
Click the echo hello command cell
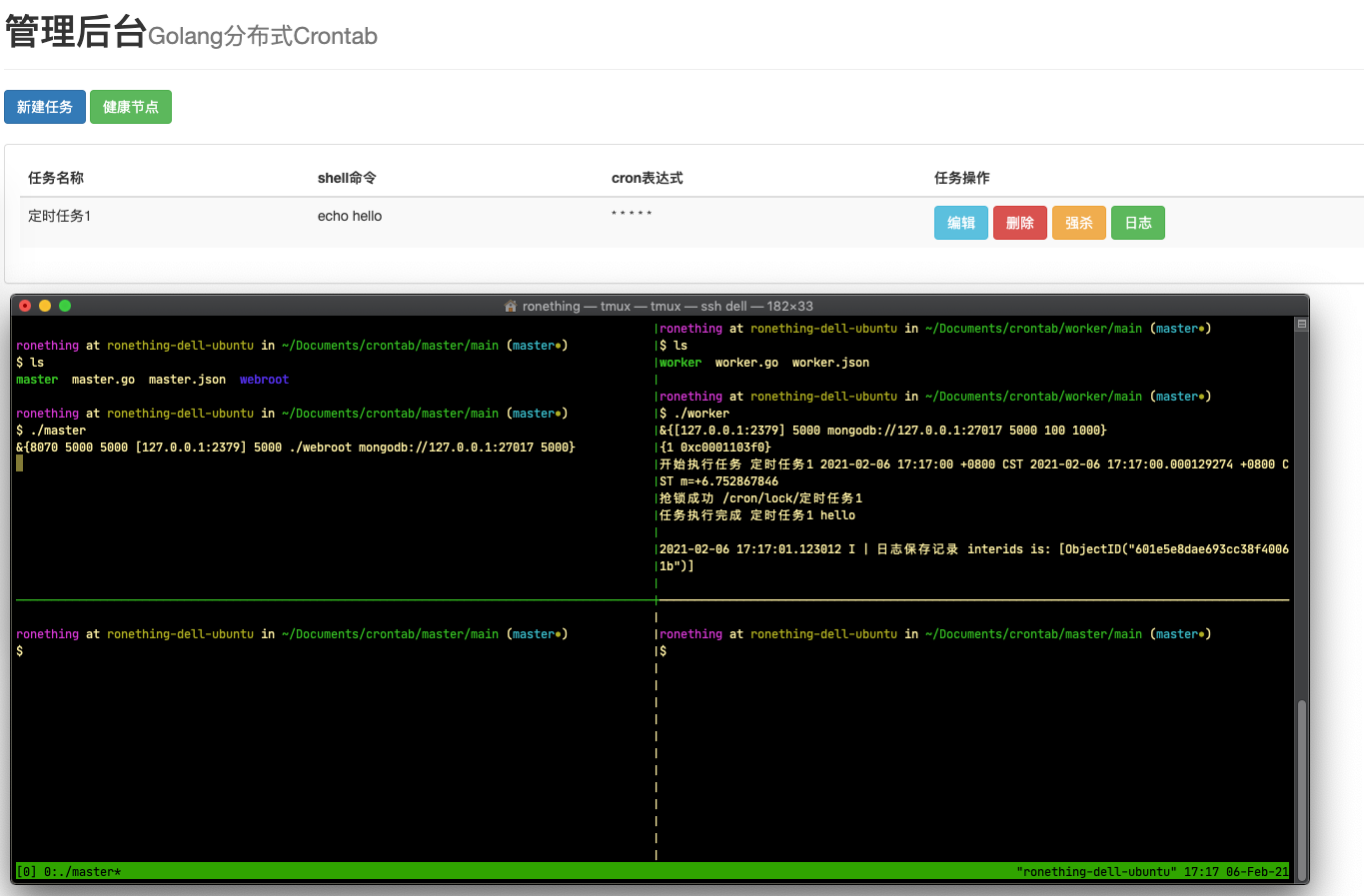350,216
